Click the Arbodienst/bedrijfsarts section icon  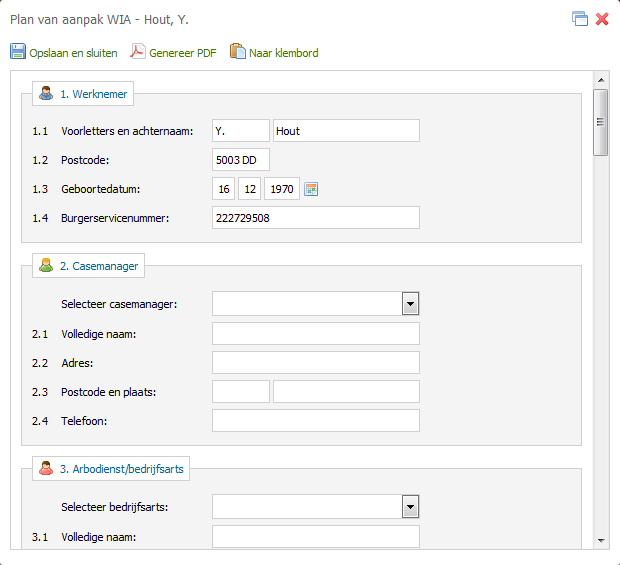point(46,469)
